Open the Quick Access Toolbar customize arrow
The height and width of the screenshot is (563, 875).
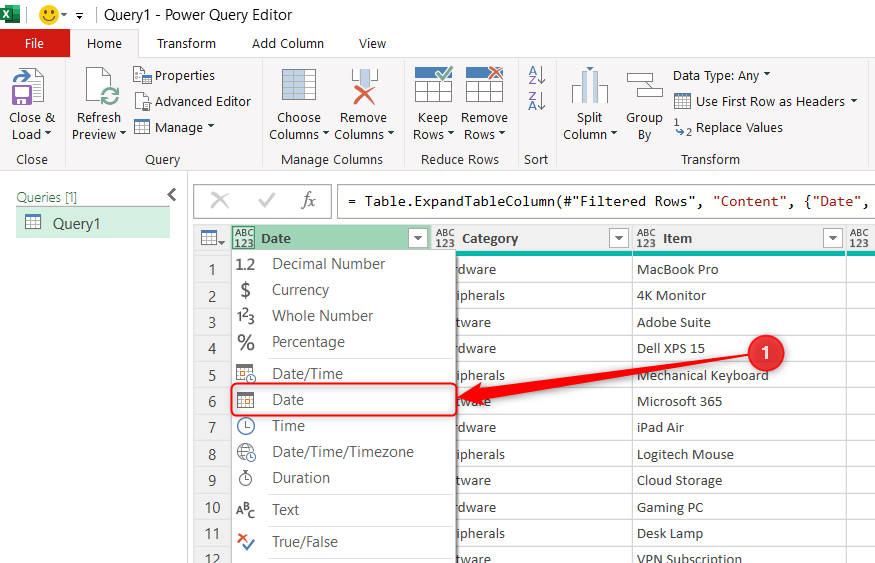pyautogui.click(x=80, y=16)
